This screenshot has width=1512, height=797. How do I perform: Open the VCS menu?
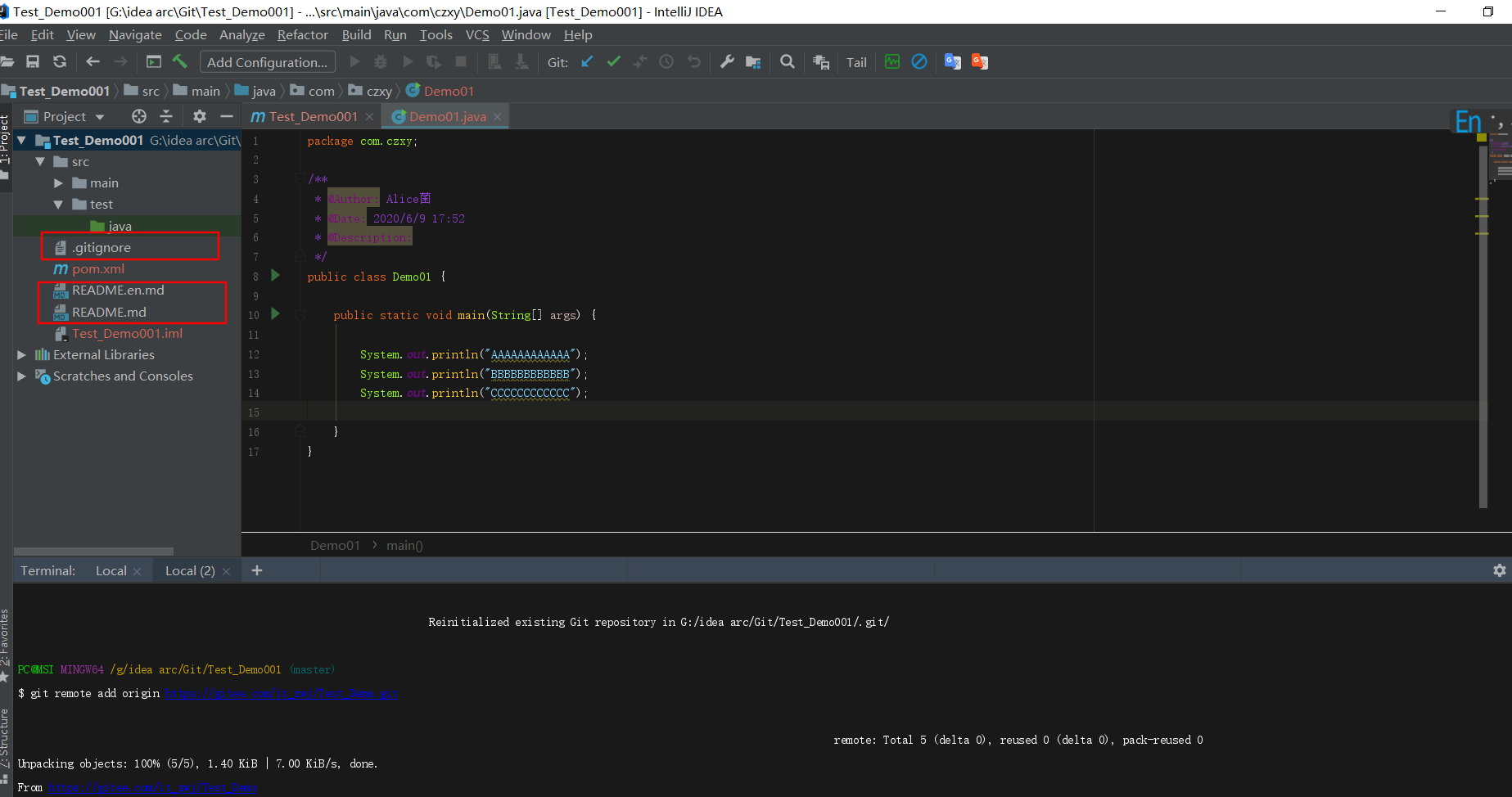click(477, 34)
